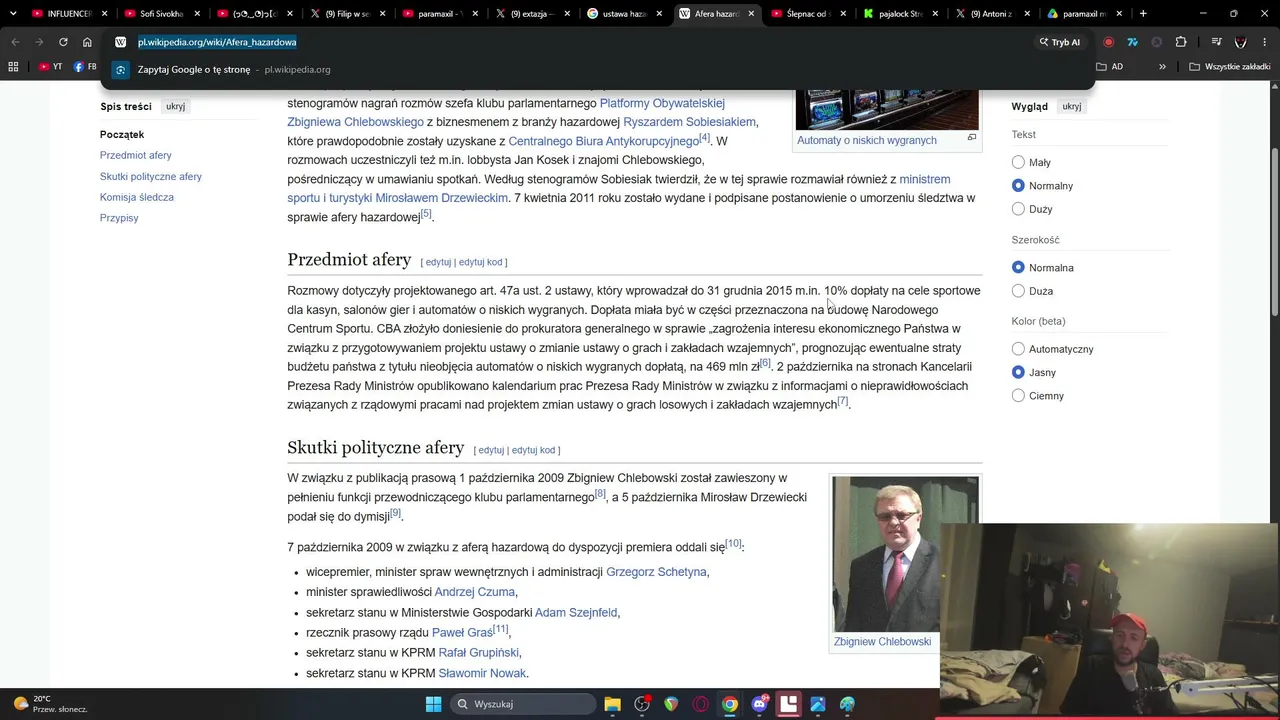Select Mały text size
The image size is (1280, 720).
1018,162
